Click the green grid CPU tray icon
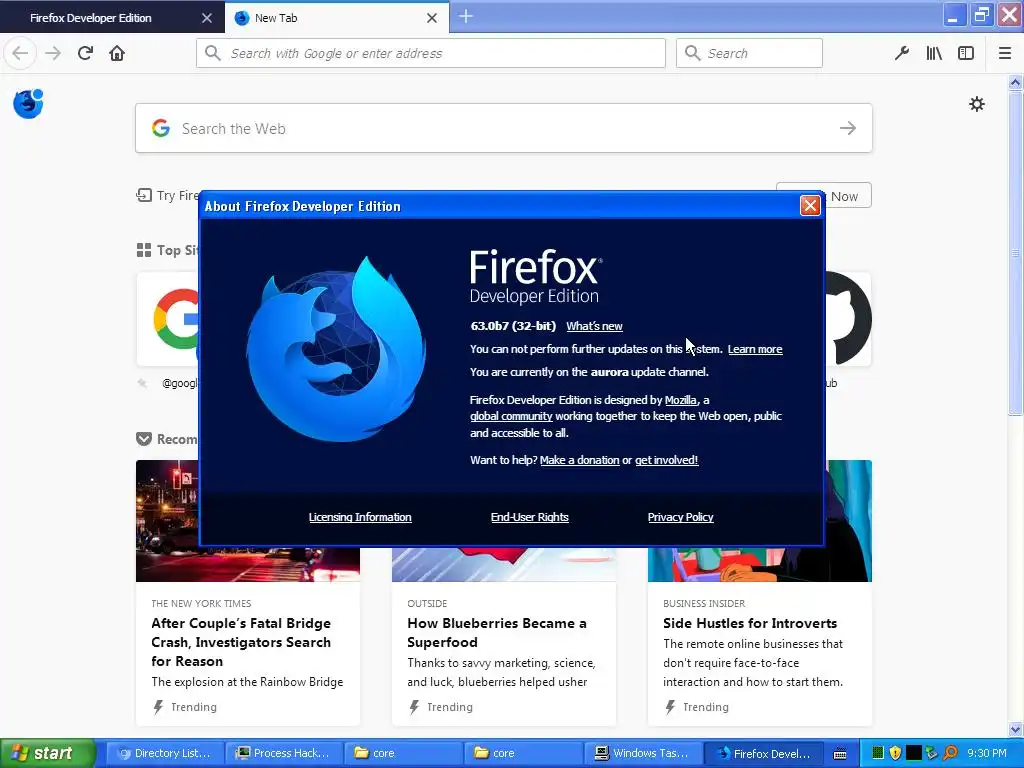Image resolution: width=1024 pixels, height=768 pixels. [878, 753]
